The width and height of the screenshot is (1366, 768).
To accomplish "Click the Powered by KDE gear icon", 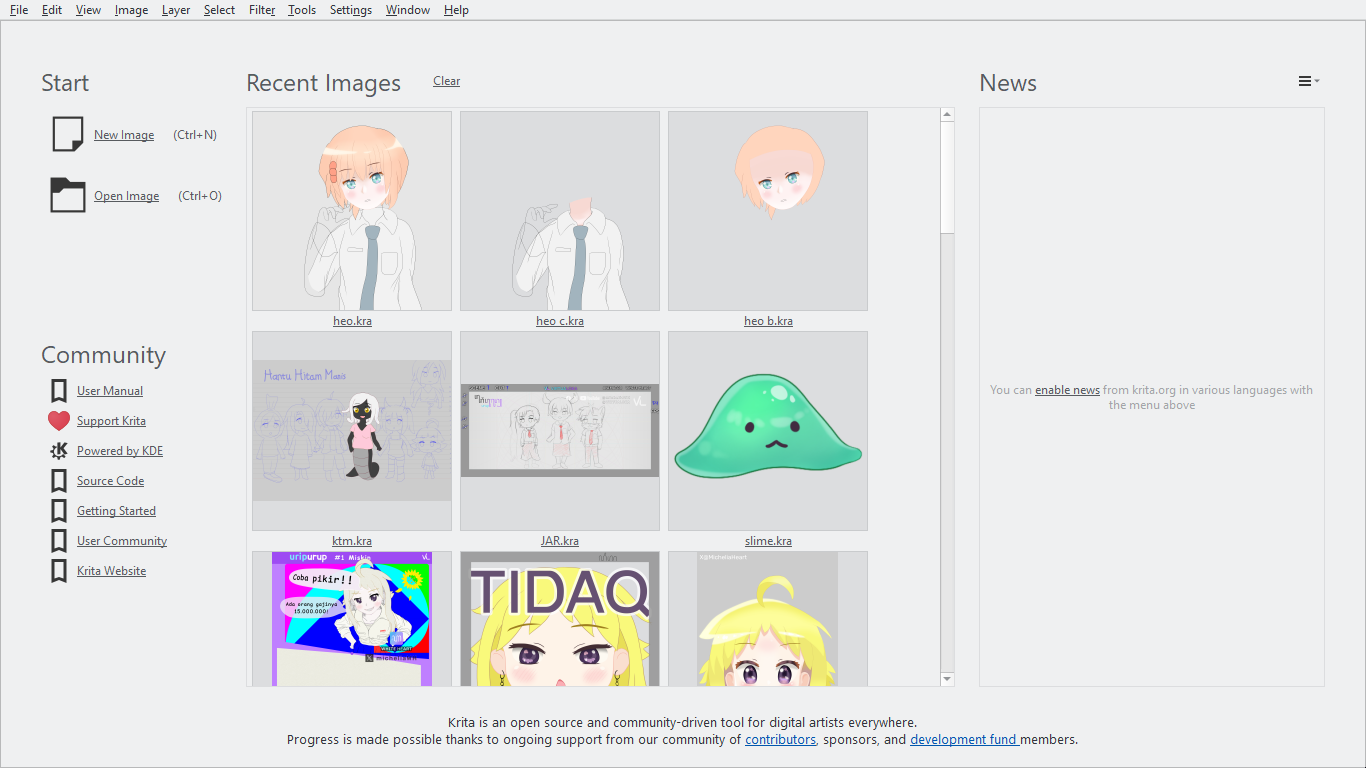I will click(59, 451).
